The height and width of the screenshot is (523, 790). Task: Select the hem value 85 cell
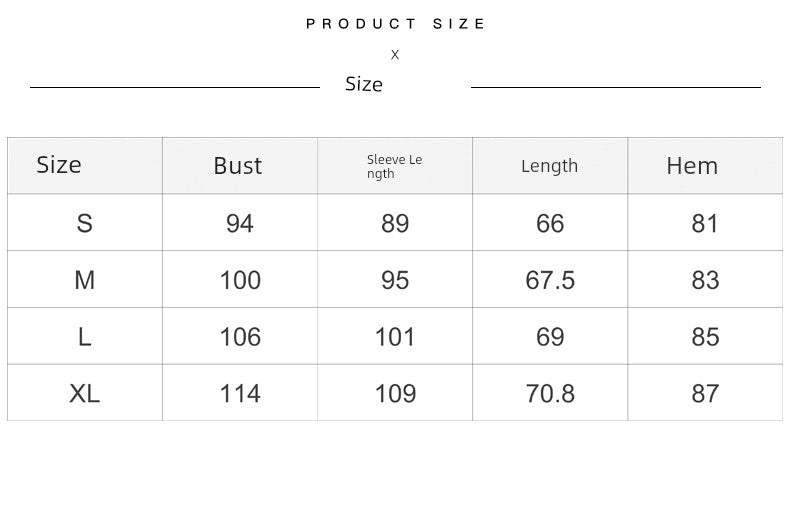705,337
